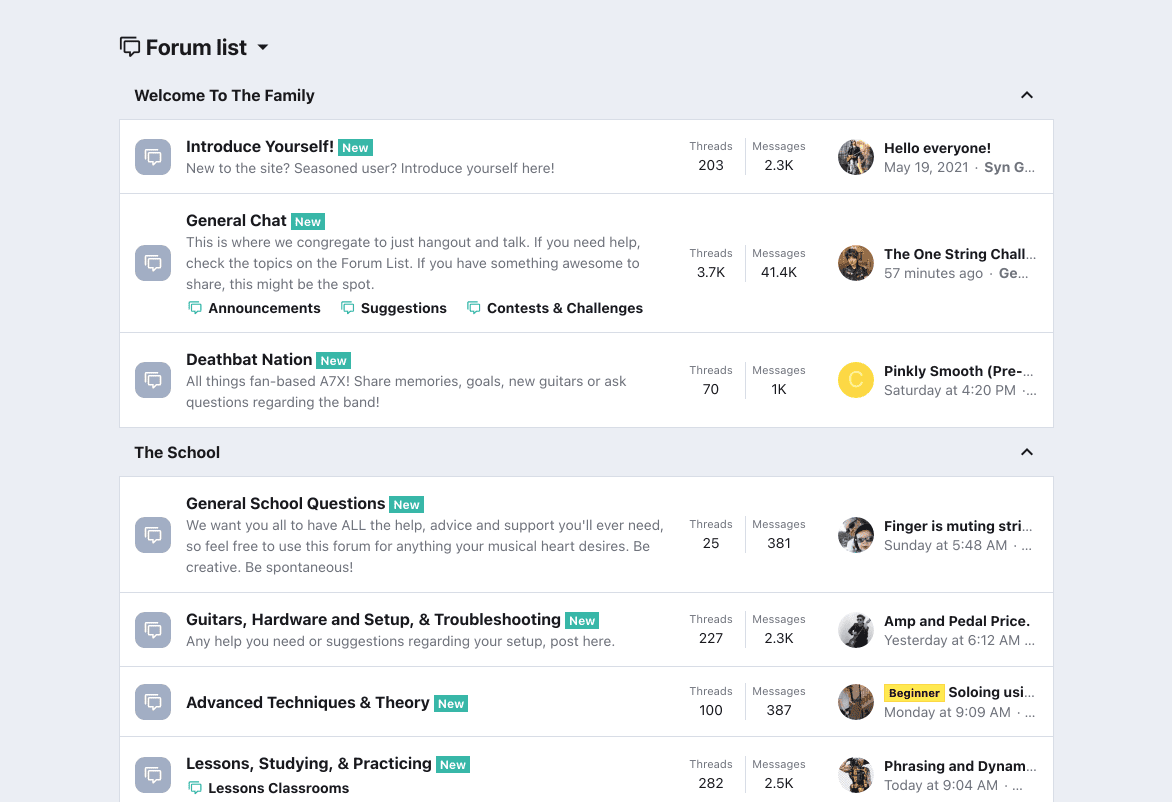Click the Advanced Techniques & Theory forum icon
Image resolution: width=1172 pixels, height=802 pixels.
(x=153, y=702)
